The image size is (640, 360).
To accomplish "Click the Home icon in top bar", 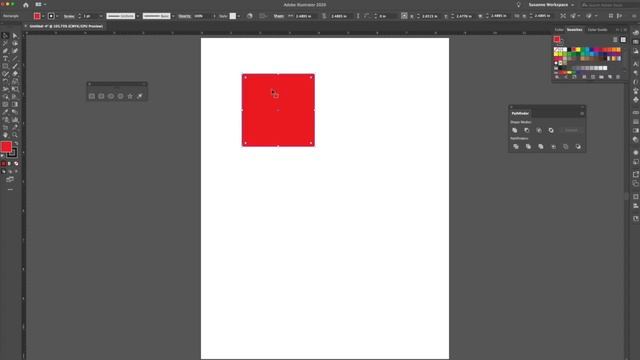I will click(26, 5).
